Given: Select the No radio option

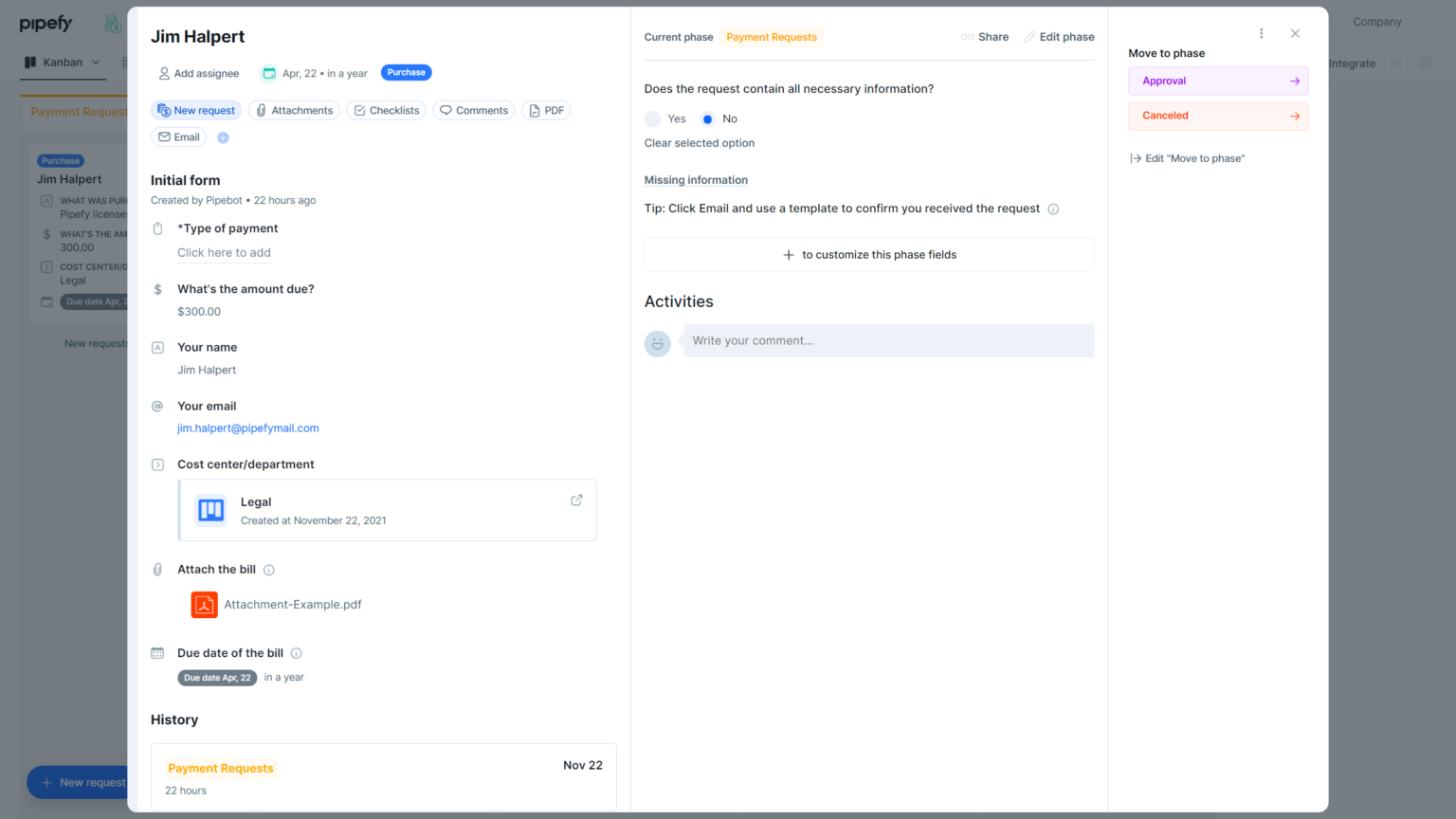Looking at the screenshot, I should click(x=707, y=118).
